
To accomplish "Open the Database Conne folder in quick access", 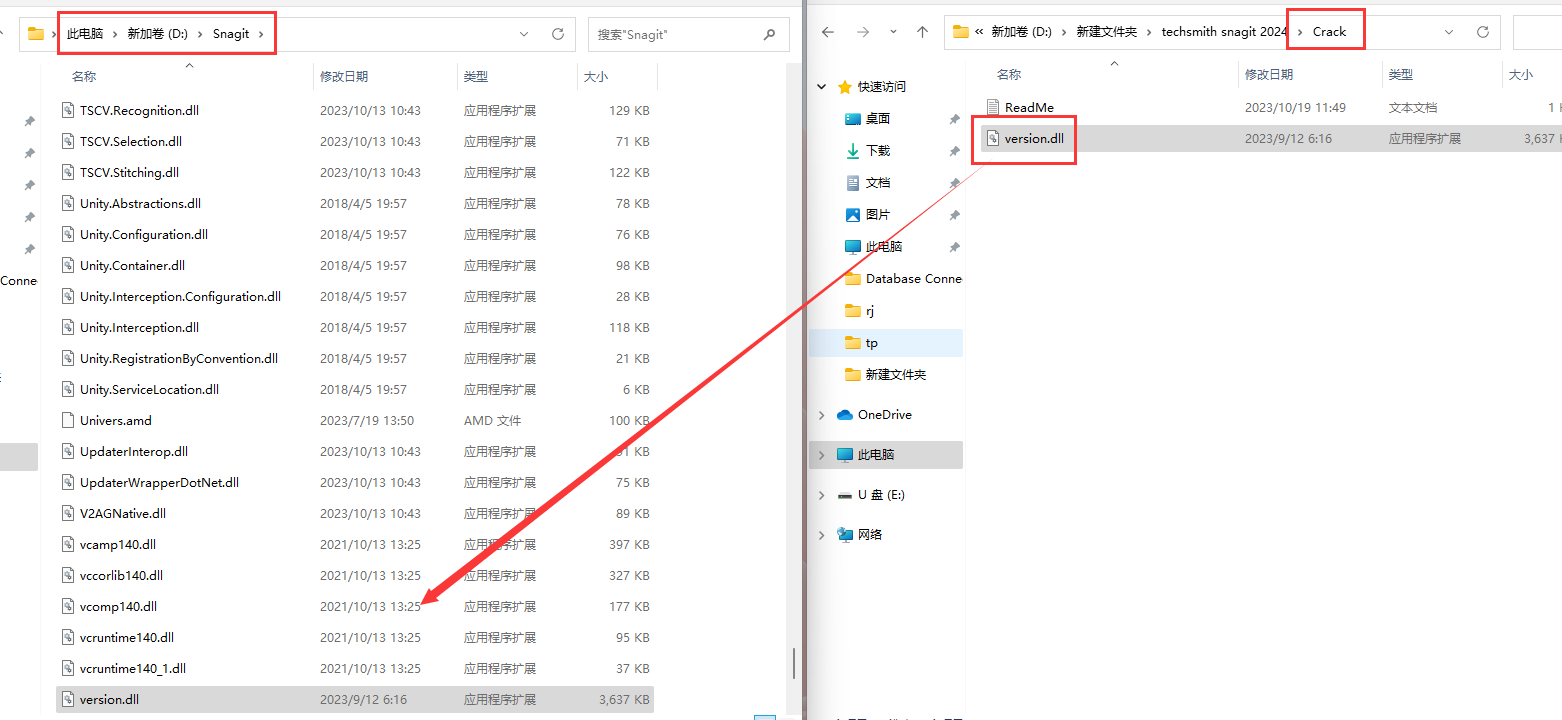I will click(913, 278).
